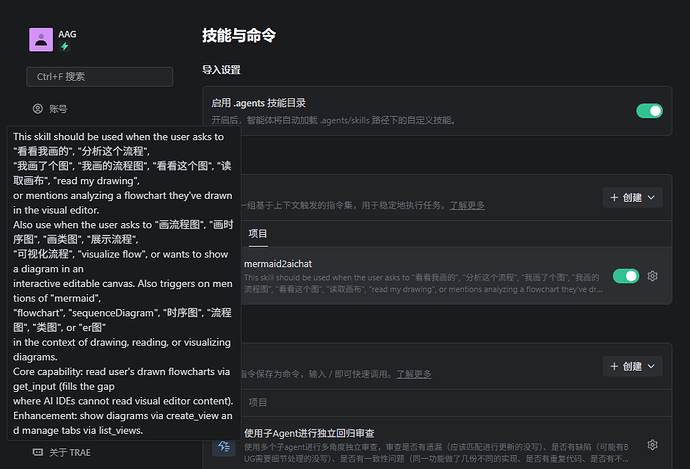The width and height of the screenshot is (690, 469).
Task: Select the 项目 tab in the commands section
Action: tap(258, 403)
